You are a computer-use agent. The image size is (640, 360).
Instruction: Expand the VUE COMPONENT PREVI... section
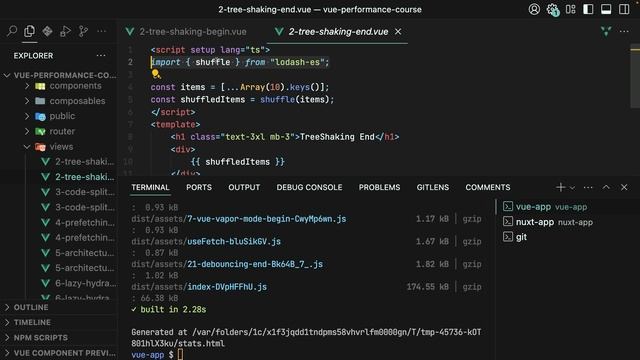point(59,353)
